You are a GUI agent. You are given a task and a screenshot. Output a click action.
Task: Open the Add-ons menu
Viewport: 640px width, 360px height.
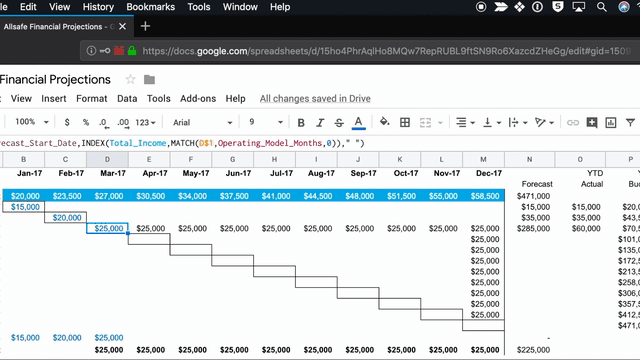pos(198,98)
